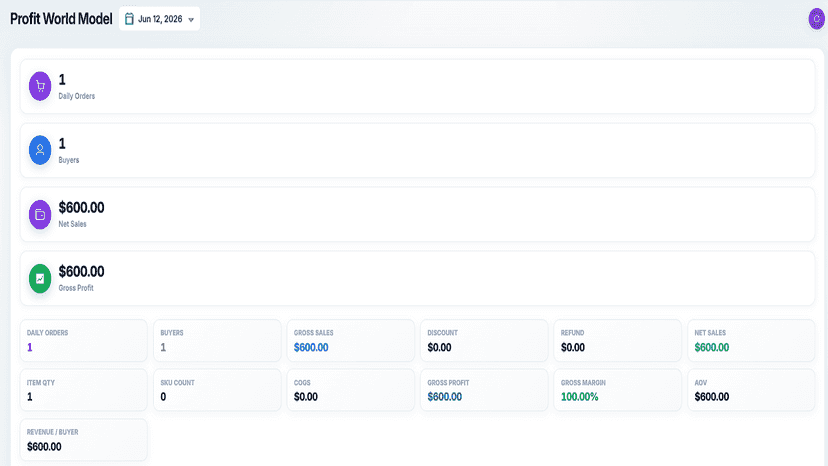Click the purple shopping cart Daily Orders icon

click(40, 86)
